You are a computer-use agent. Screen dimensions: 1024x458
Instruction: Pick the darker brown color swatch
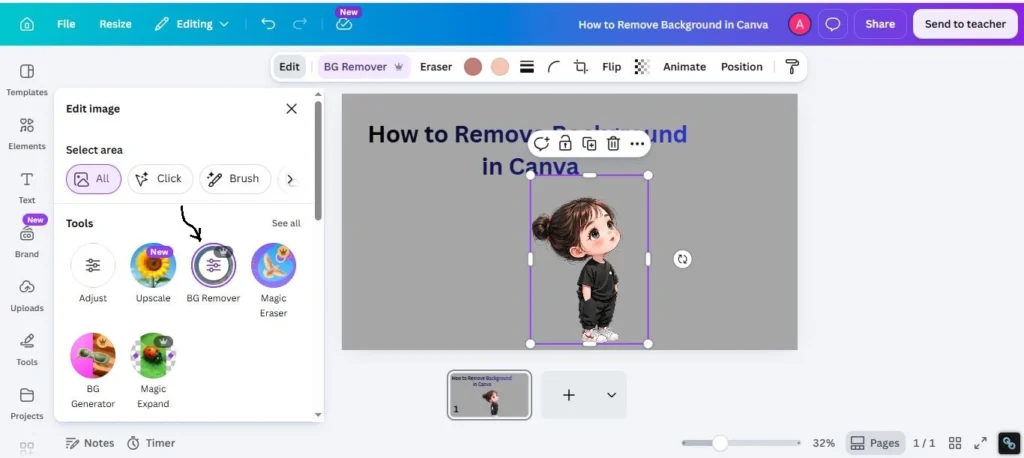click(473, 67)
